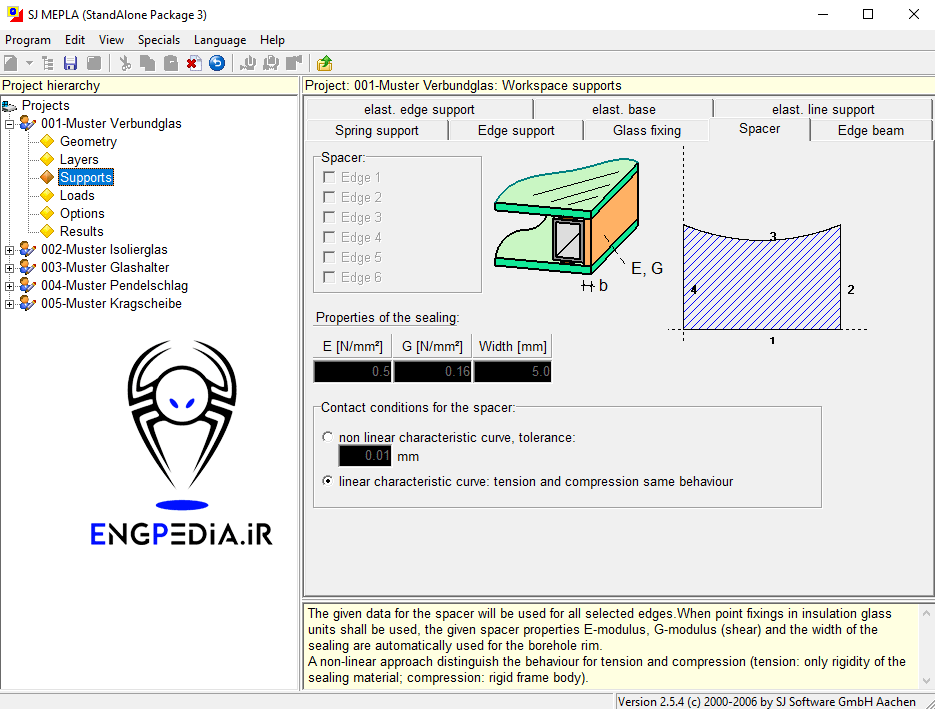Viewport: 935px width, 709px height.
Task: Click the E [N/mm²] value field
Action: (x=352, y=372)
